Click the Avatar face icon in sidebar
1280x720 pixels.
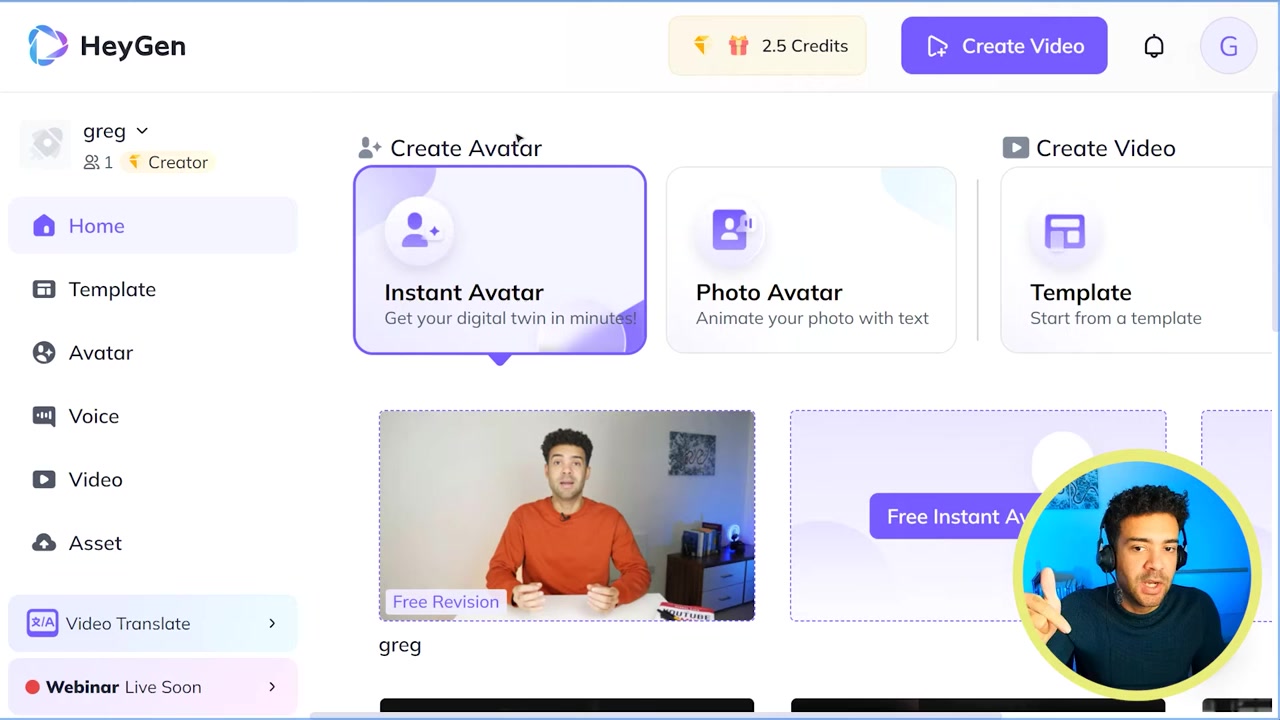pos(44,353)
